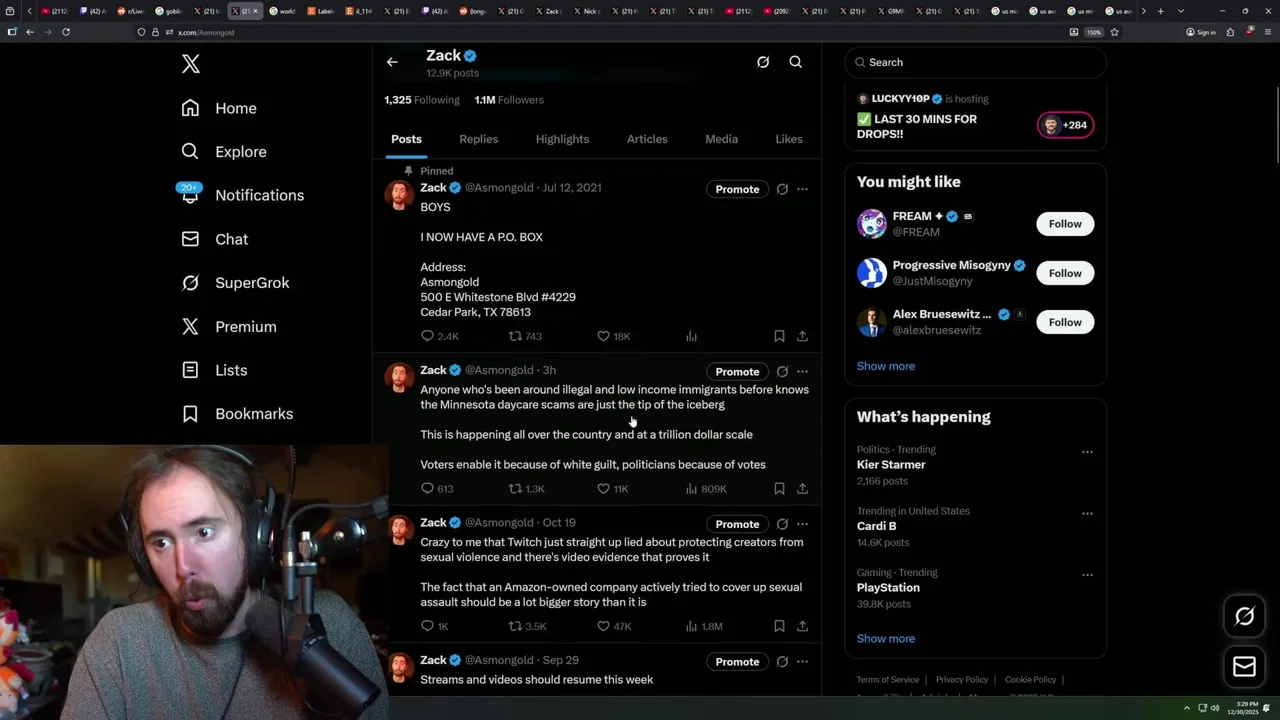Join LUCKYY10P live space +284
This screenshot has width=1280, height=720.
coord(1066,125)
